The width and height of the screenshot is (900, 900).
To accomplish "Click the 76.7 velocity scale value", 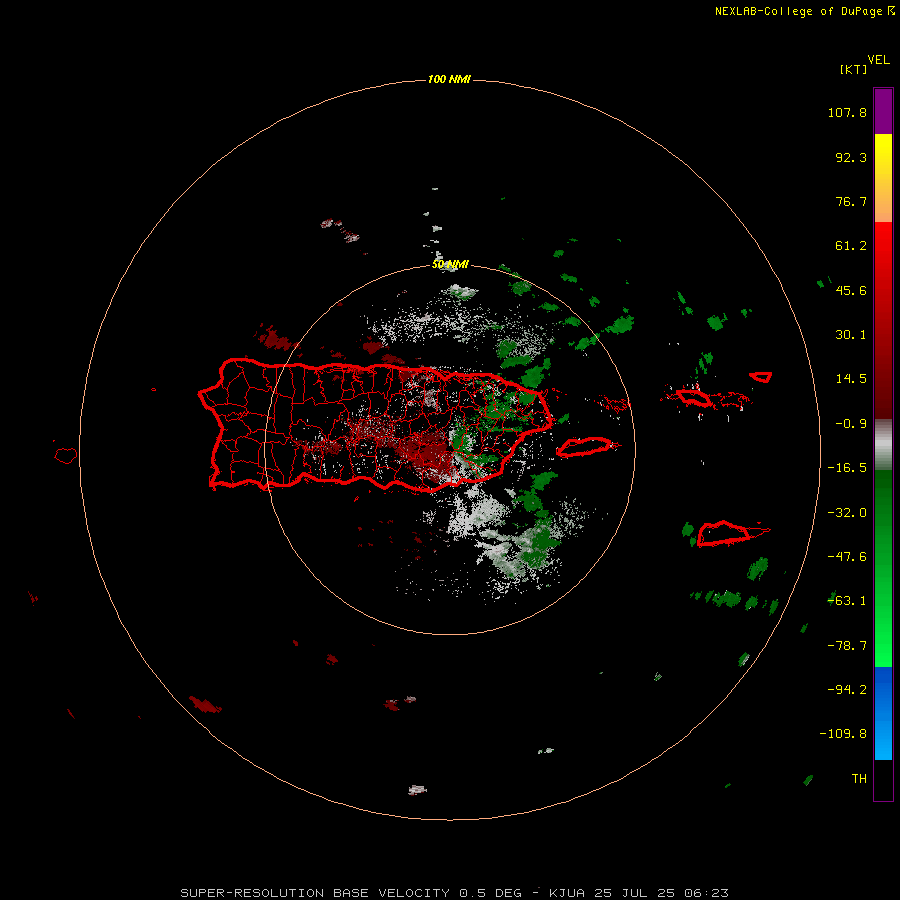I will click(x=851, y=201).
